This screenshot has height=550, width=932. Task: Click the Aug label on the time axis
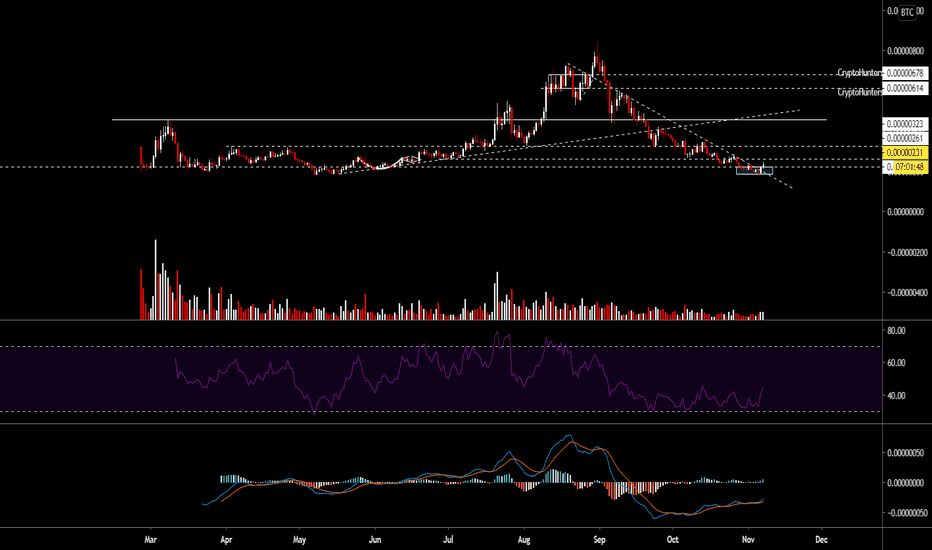coord(524,540)
